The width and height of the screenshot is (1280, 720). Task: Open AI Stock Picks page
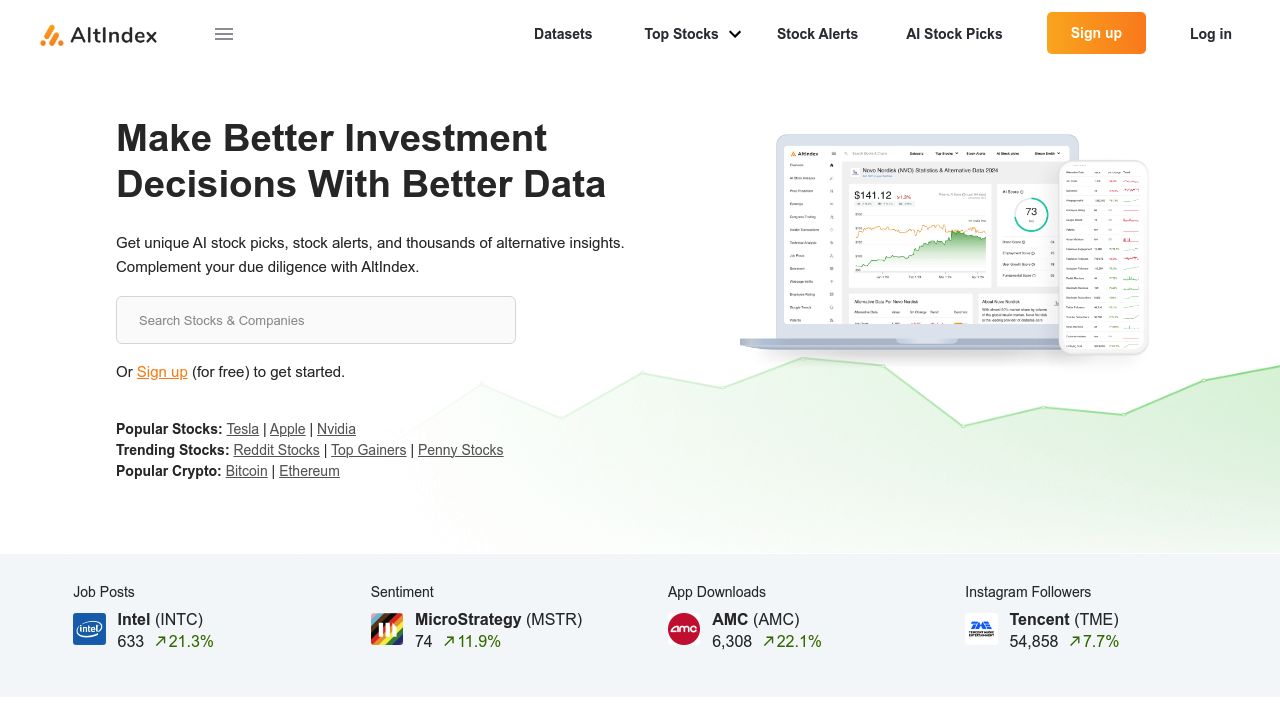click(954, 34)
